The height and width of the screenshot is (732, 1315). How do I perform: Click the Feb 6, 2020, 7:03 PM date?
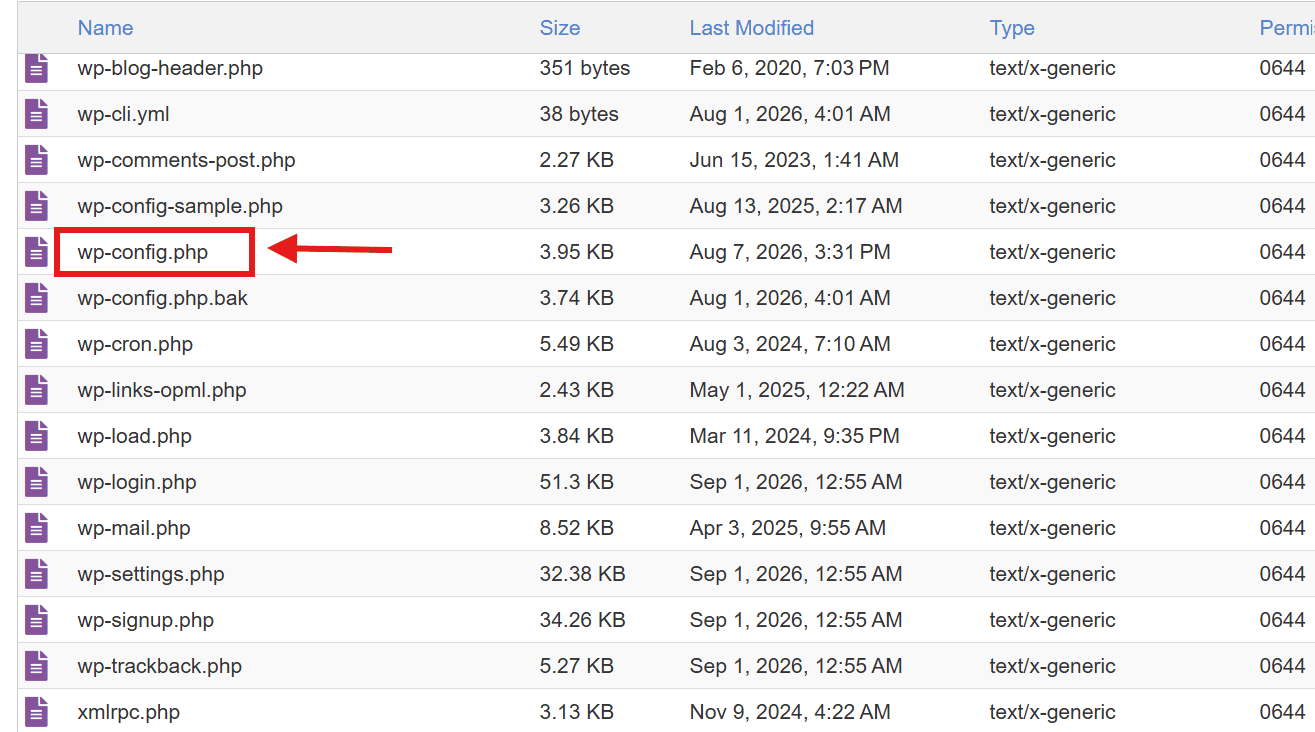790,68
